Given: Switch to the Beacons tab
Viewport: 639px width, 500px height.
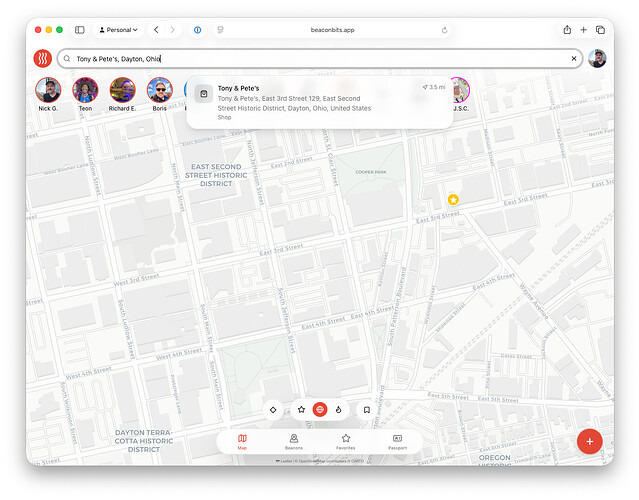Looking at the screenshot, I should point(294,441).
